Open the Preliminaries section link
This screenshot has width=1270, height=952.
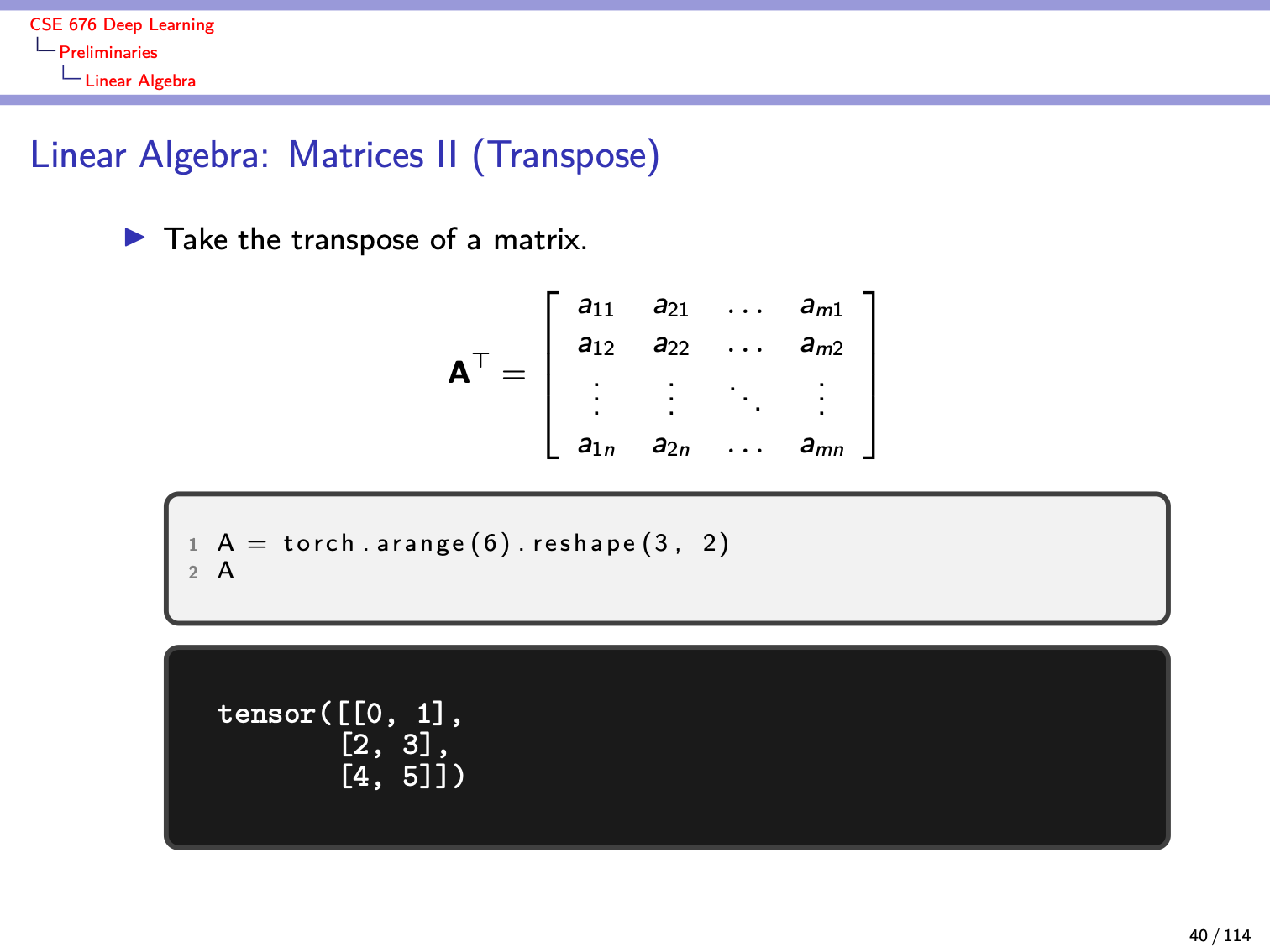pos(108,52)
